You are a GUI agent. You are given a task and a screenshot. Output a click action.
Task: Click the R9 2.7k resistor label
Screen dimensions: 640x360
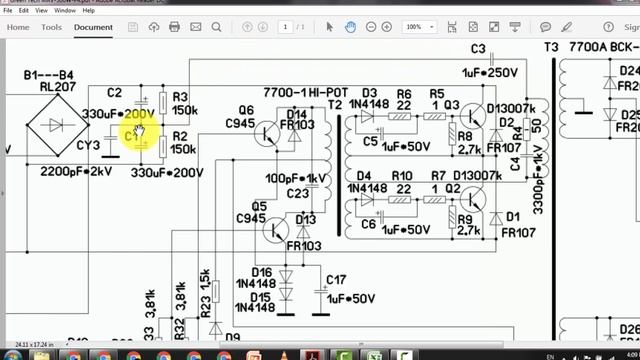tap(469, 224)
